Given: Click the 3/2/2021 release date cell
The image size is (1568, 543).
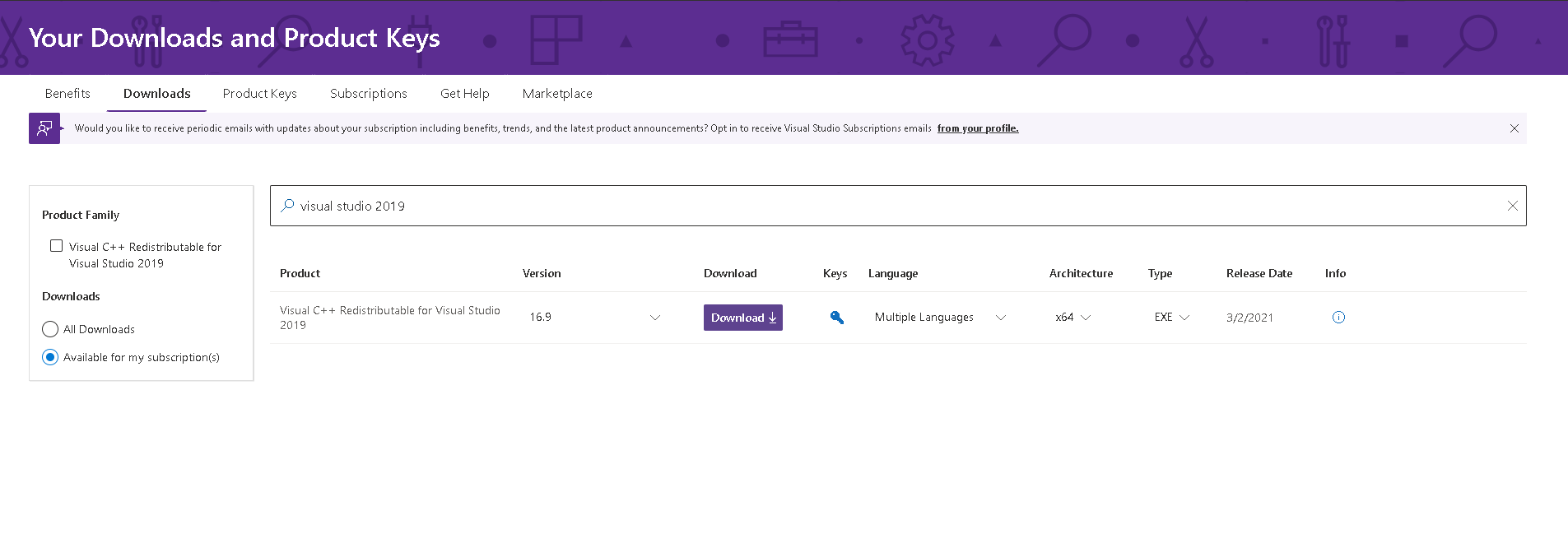Looking at the screenshot, I should (1249, 318).
